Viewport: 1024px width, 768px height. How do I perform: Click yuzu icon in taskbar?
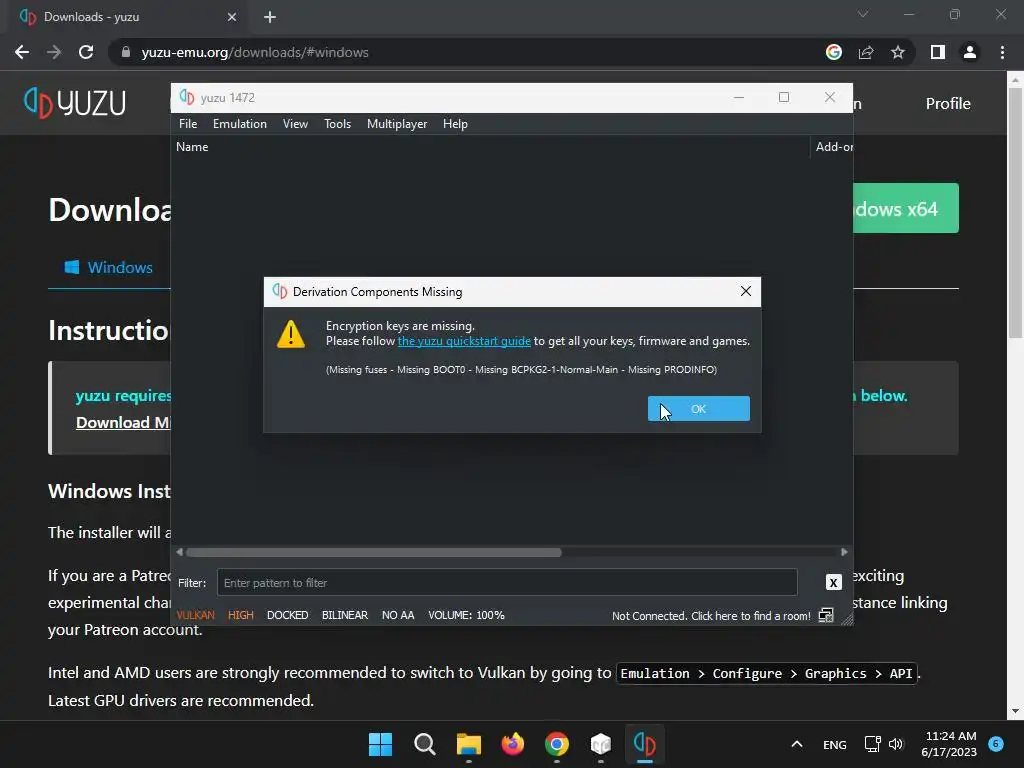(x=645, y=744)
